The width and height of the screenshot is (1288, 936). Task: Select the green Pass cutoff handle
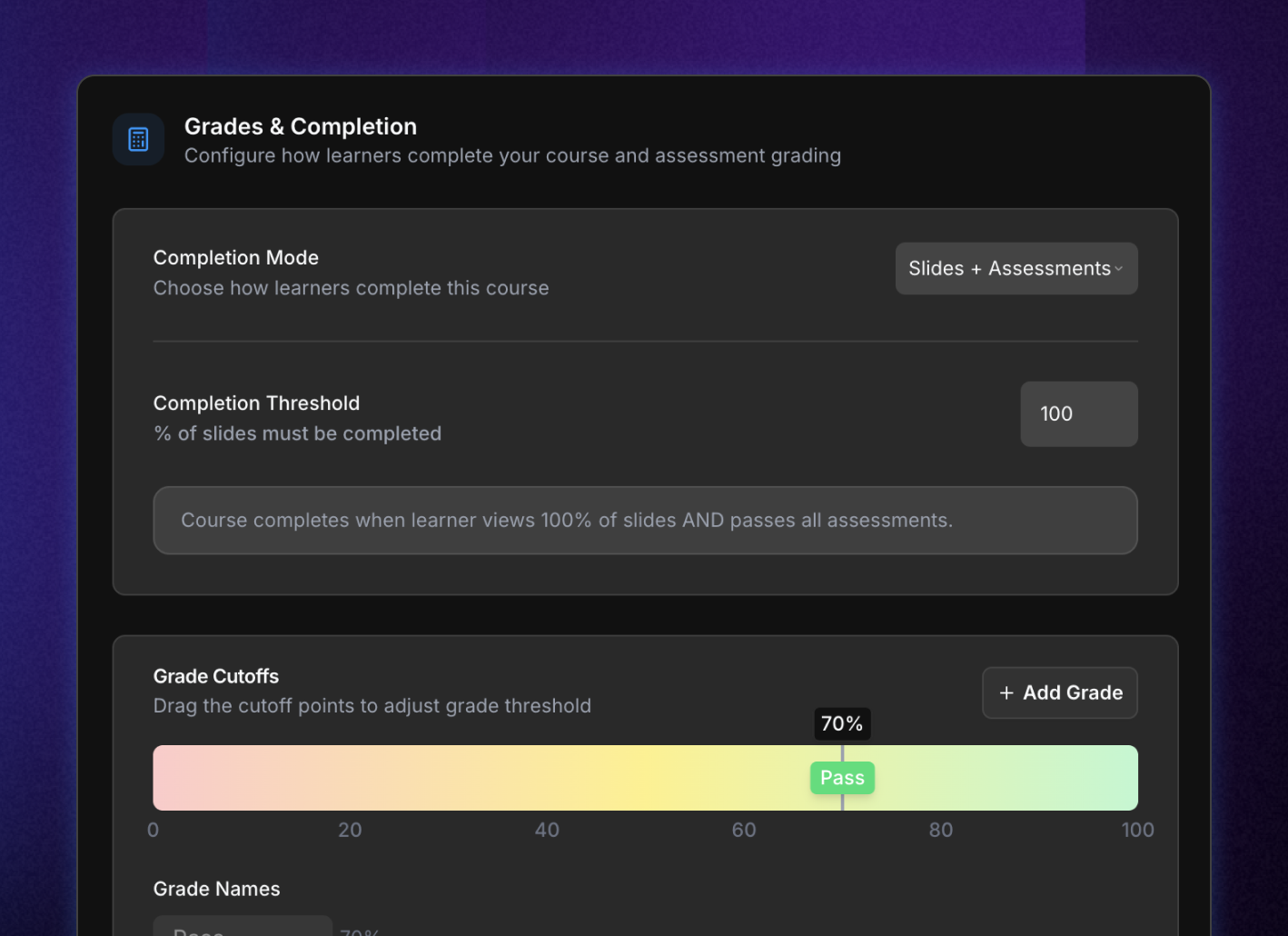(x=842, y=778)
